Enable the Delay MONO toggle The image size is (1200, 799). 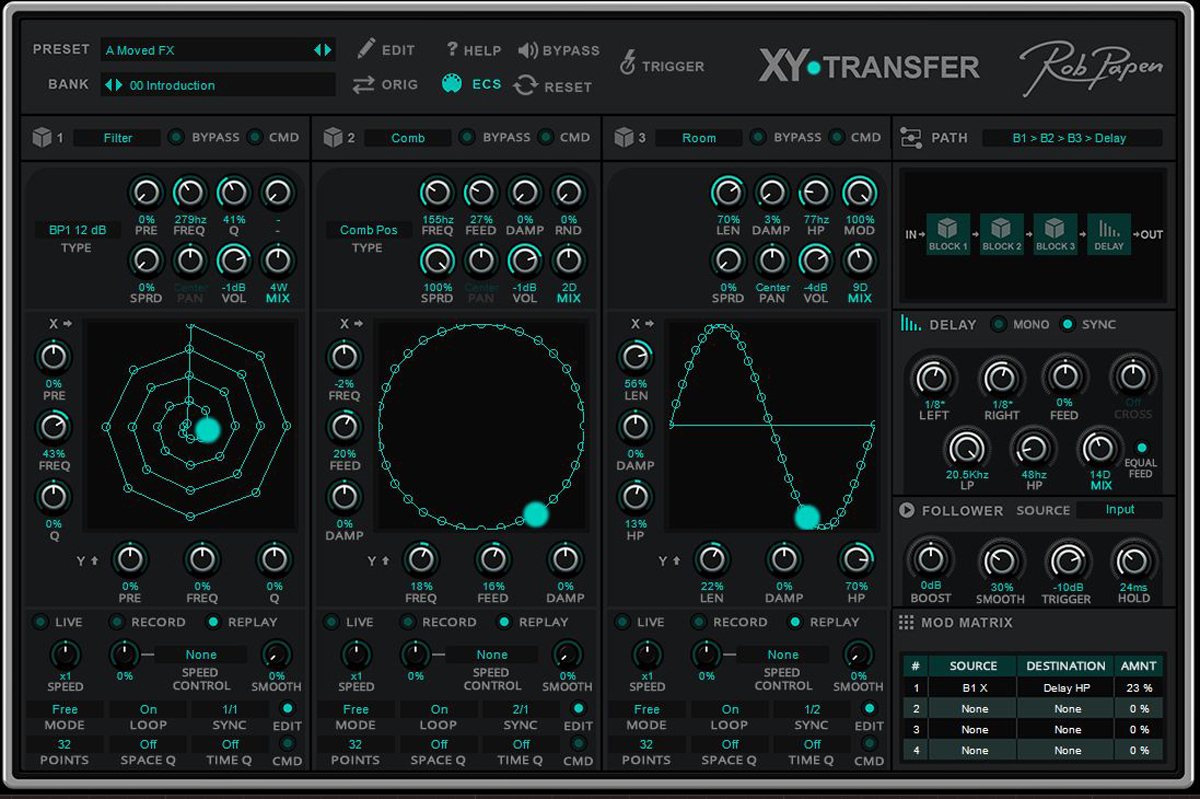click(998, 324)
